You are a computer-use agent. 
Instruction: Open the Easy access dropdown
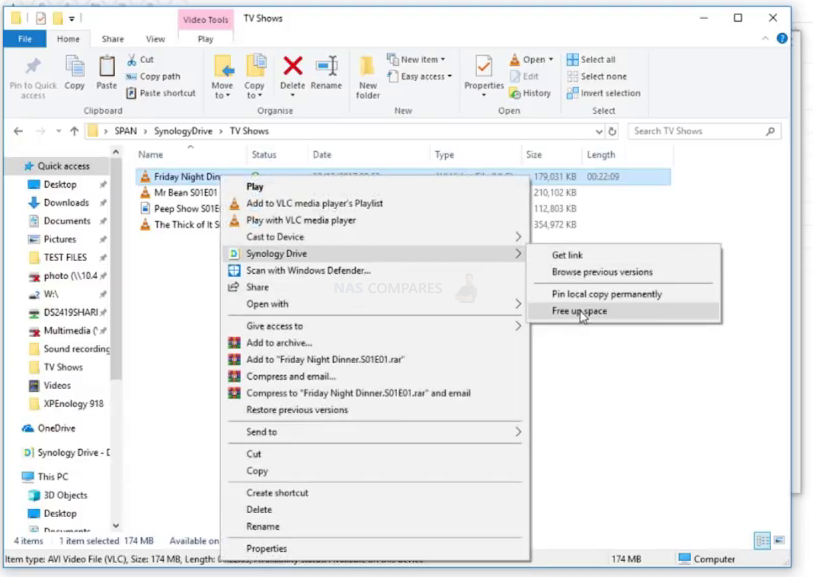pyautogui.click(x=419, y=76)
